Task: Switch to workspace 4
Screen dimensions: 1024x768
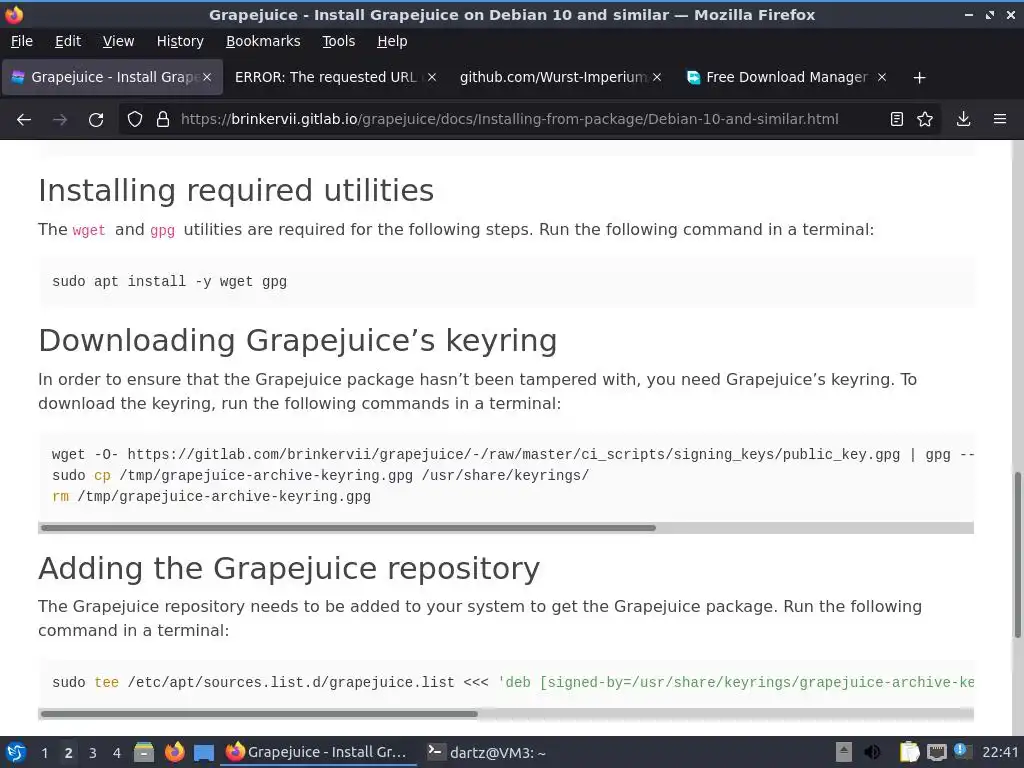Action: tap(117, 753)
